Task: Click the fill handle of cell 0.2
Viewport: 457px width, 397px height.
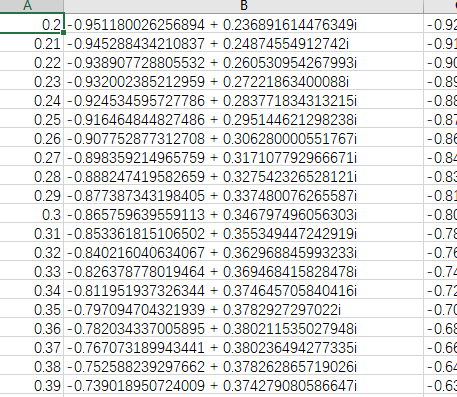Action: tap(63, 33)
